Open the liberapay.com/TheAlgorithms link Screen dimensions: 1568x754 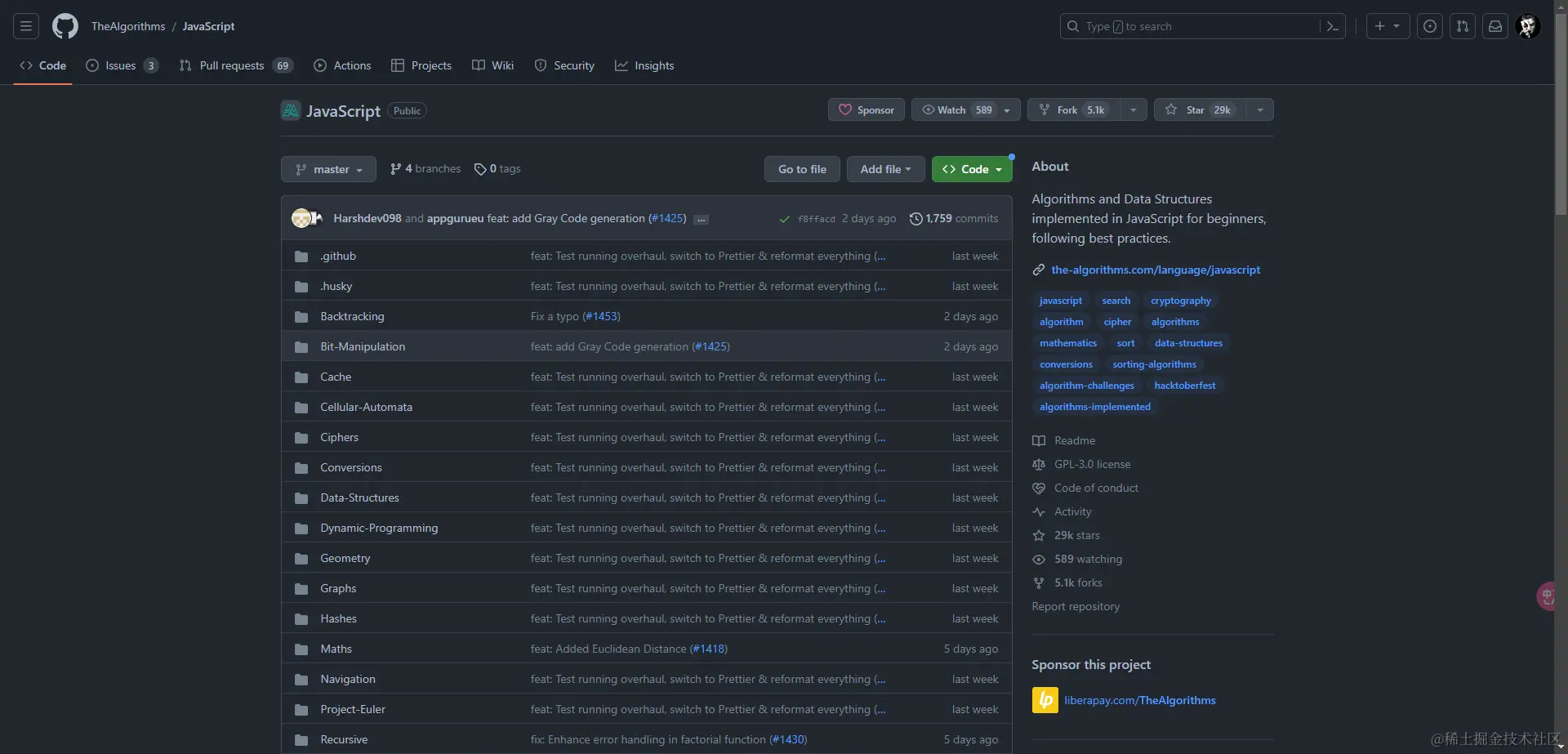pos(1140,700)
